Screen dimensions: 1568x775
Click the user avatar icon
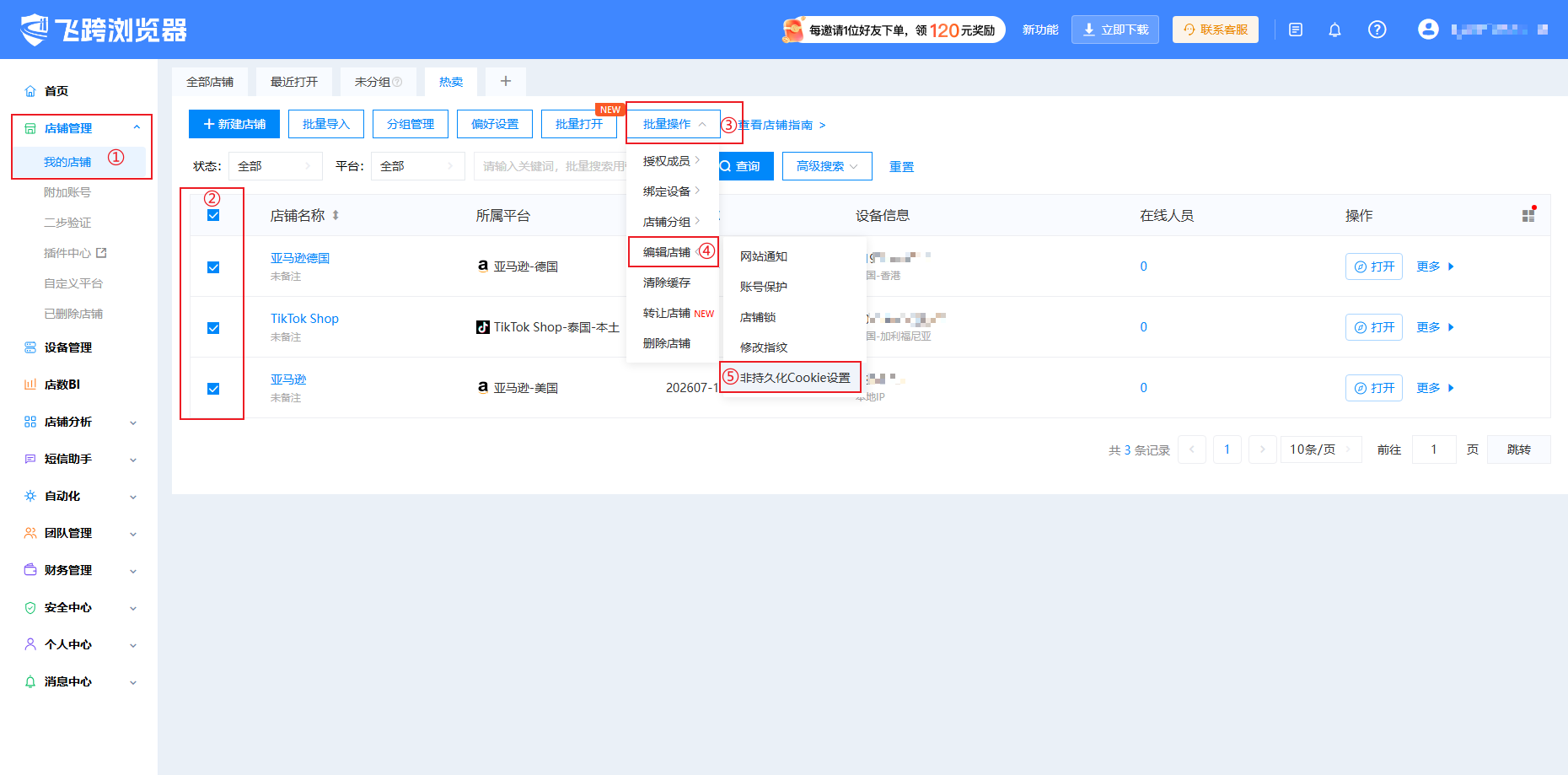pos(1428,30)
